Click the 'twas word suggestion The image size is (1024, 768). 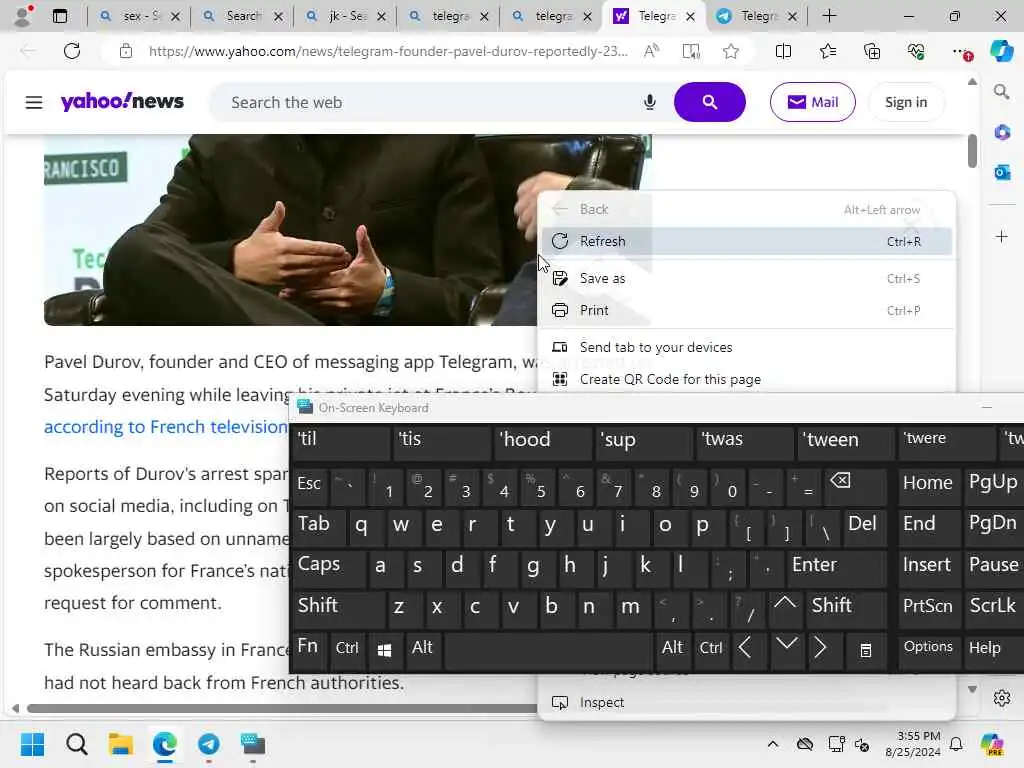pyautogui.click(x=744, y=441)
